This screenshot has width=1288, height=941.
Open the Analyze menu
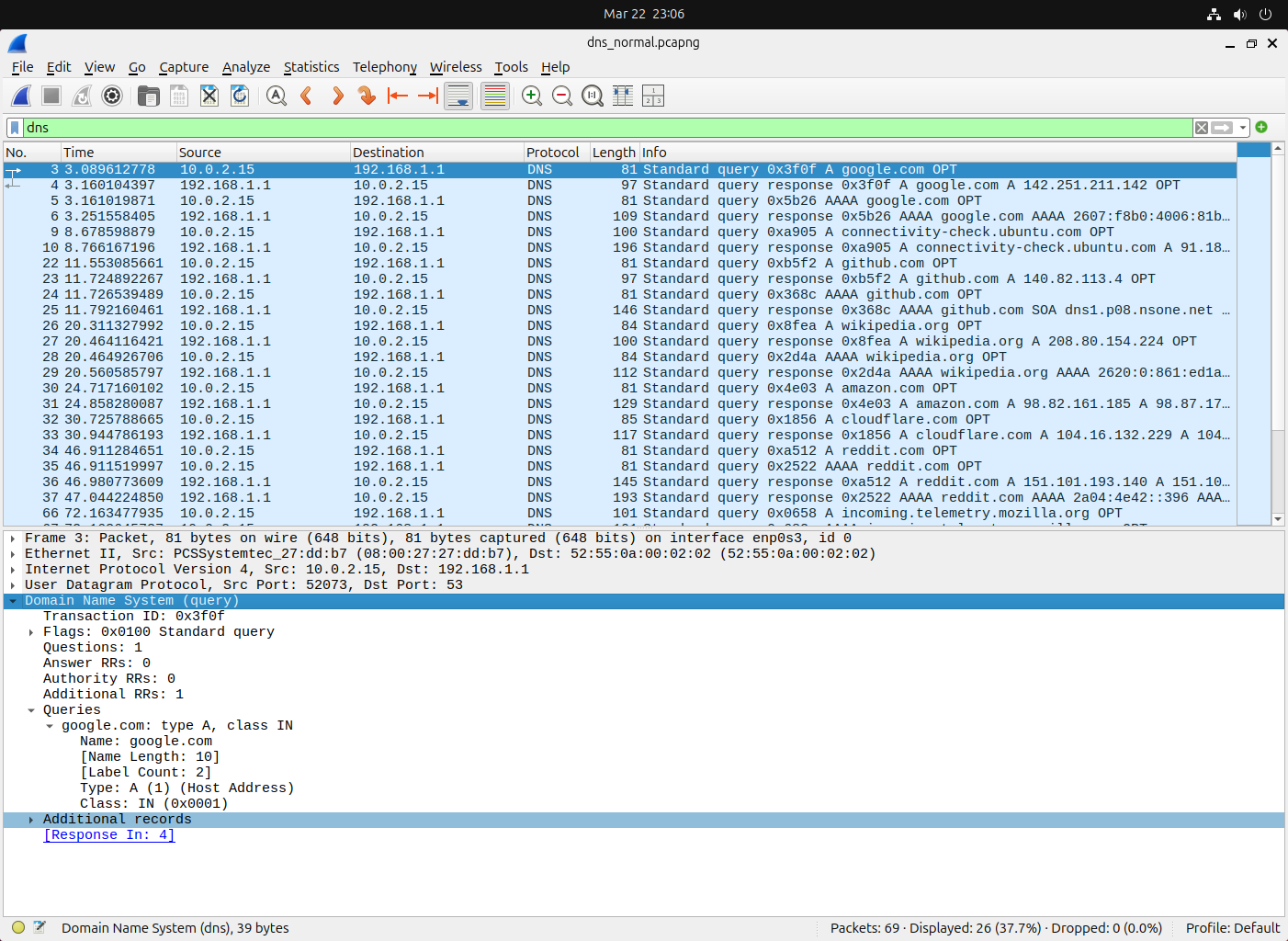tap(246, 67)
